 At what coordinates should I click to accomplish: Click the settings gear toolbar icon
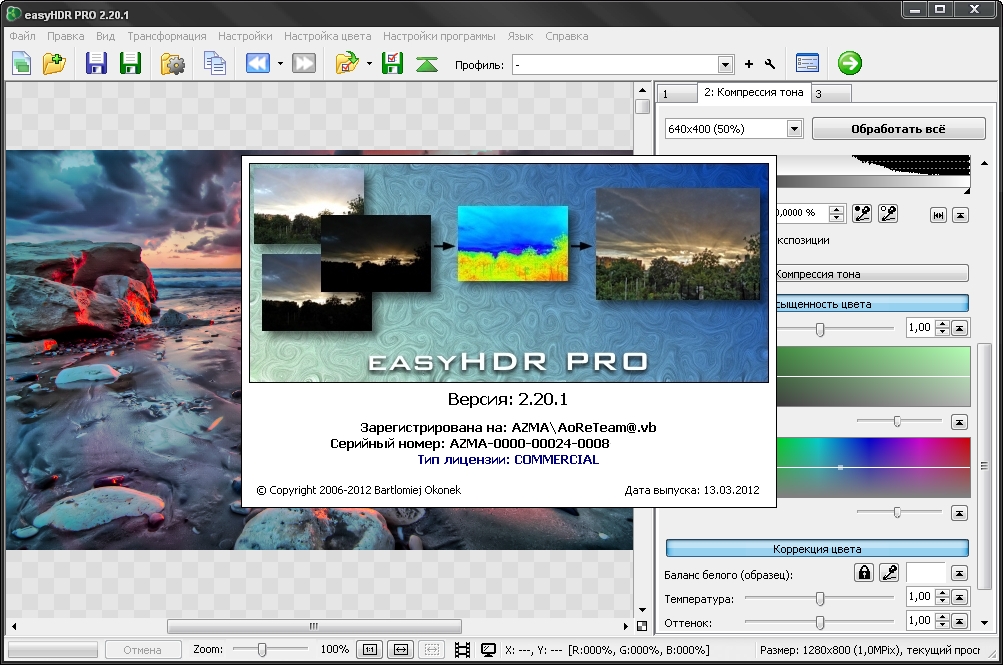tap(173, 64)
